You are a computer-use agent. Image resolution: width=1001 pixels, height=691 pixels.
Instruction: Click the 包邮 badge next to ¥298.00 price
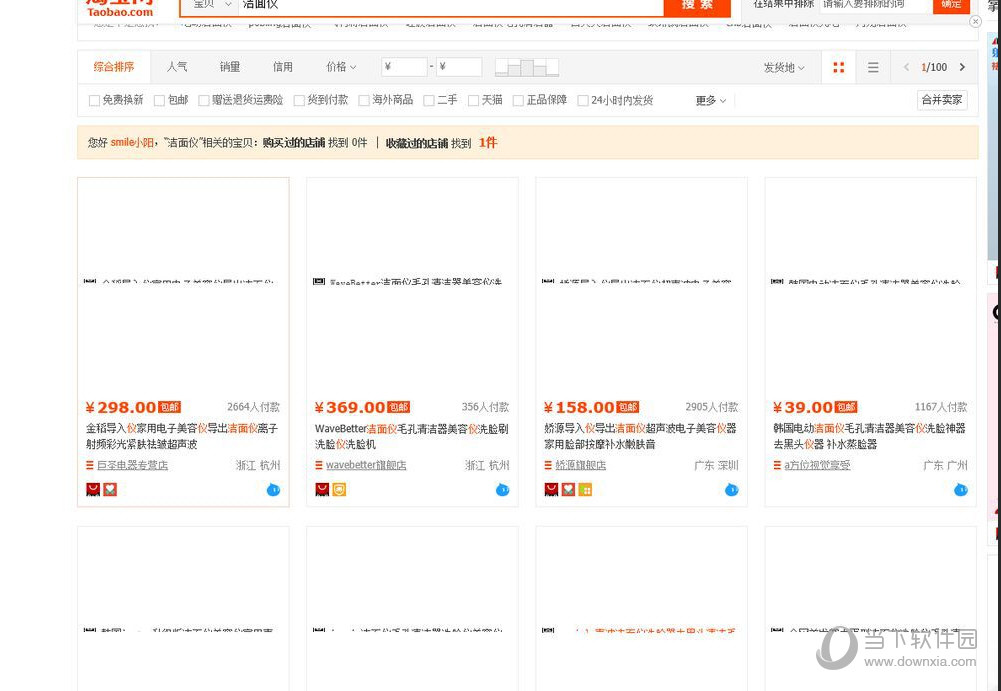point(168,407)
